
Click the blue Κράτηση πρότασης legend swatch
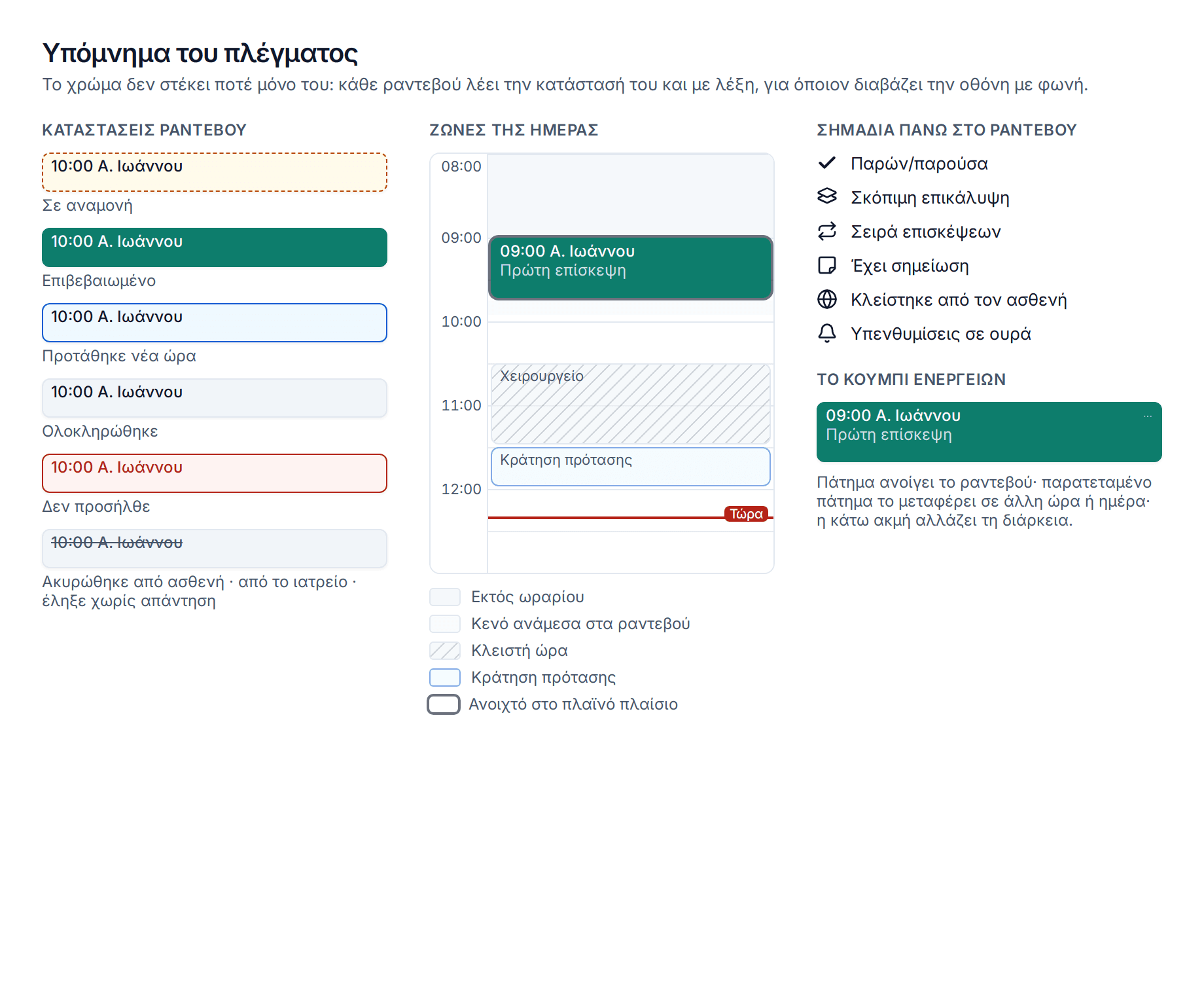[x=445, y=678]
